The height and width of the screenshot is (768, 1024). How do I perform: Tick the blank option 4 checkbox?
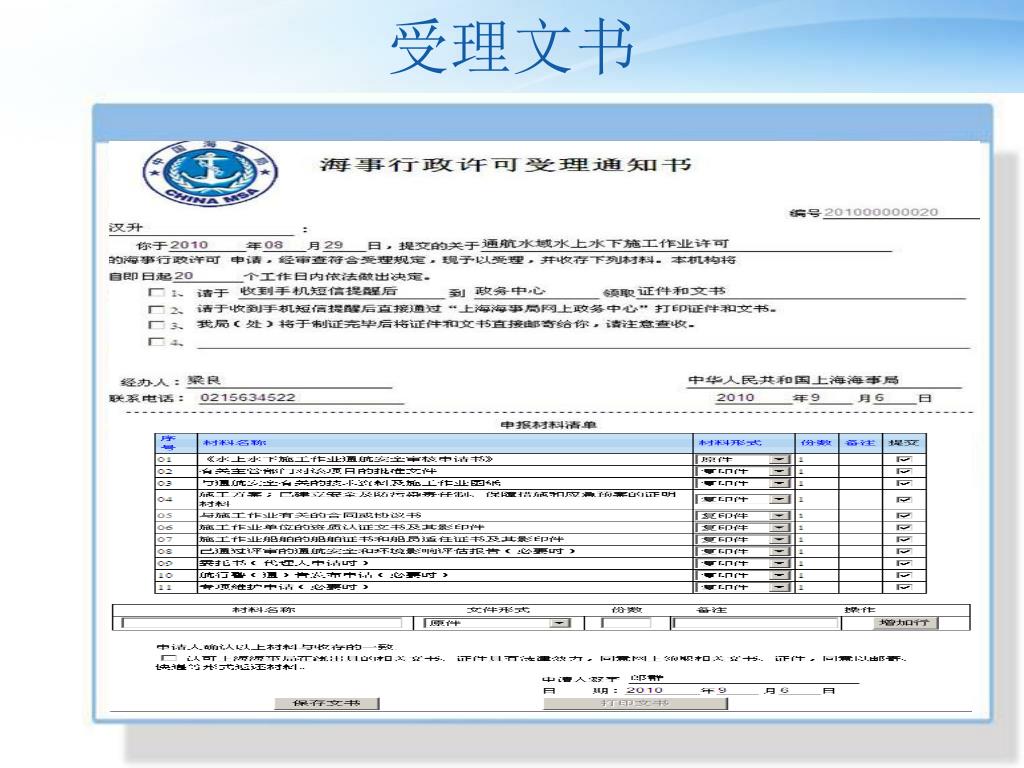(x=156, y=341)
